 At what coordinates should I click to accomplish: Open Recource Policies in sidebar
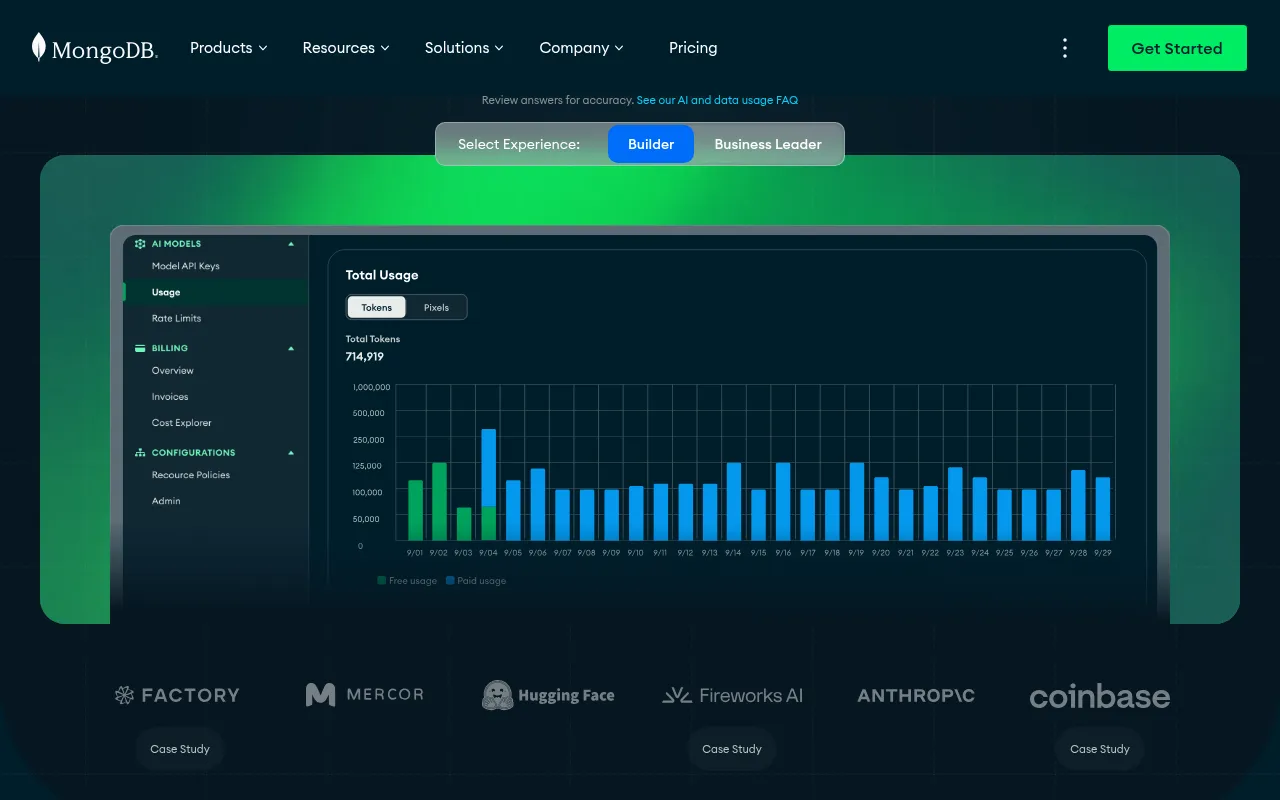191,475
